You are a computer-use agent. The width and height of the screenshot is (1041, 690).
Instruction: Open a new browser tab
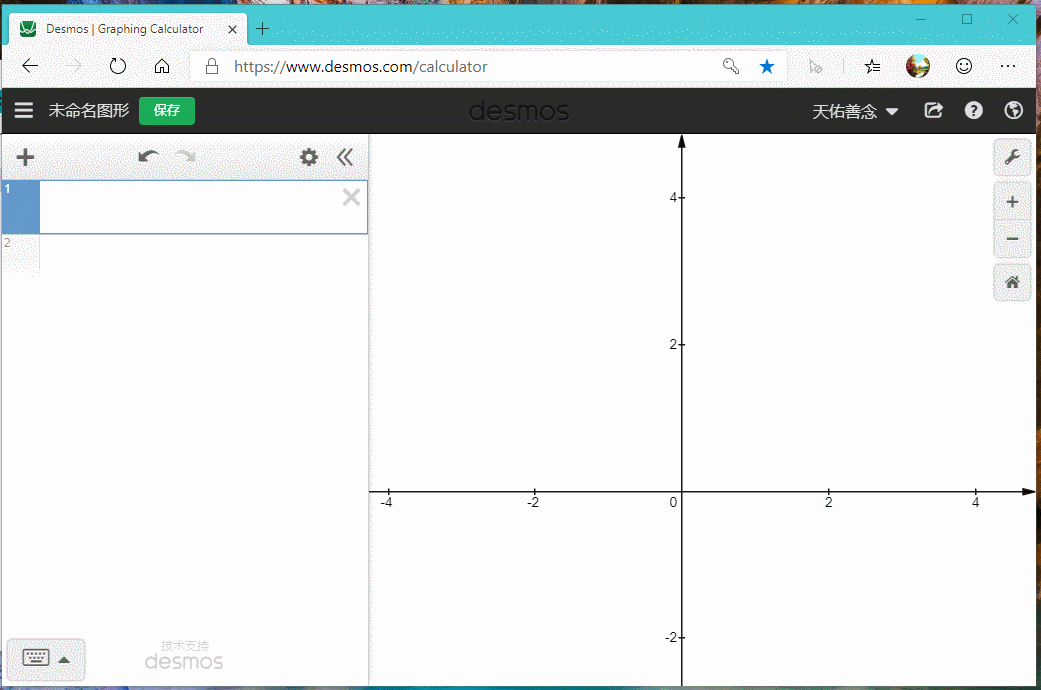pyautogui.click(x=263, y=29)
